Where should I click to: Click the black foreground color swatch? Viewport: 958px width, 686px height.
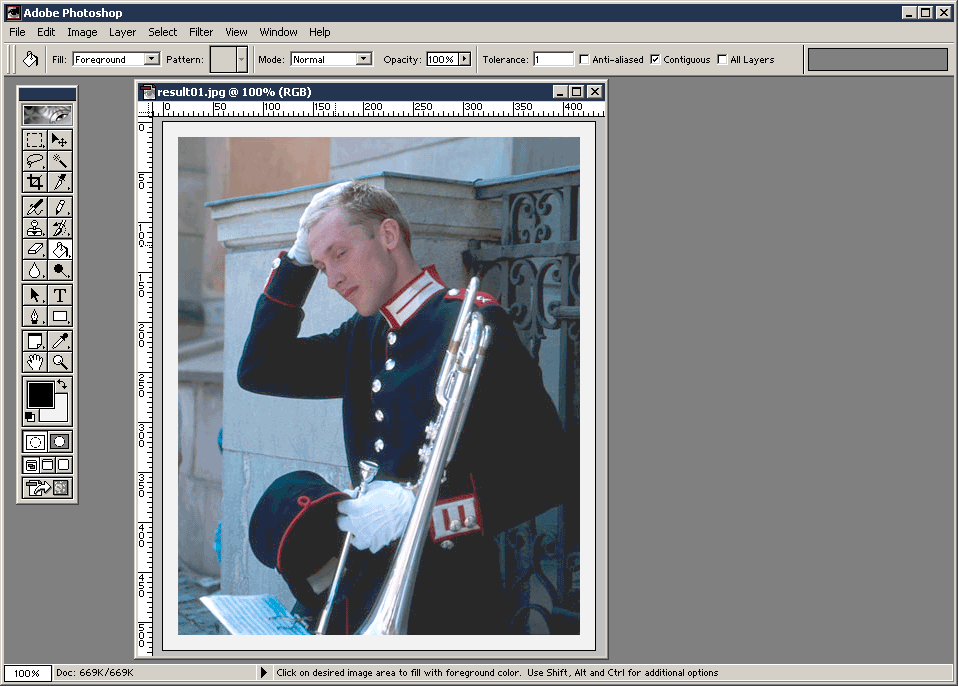pyautogui.click(x=40, y=393)
